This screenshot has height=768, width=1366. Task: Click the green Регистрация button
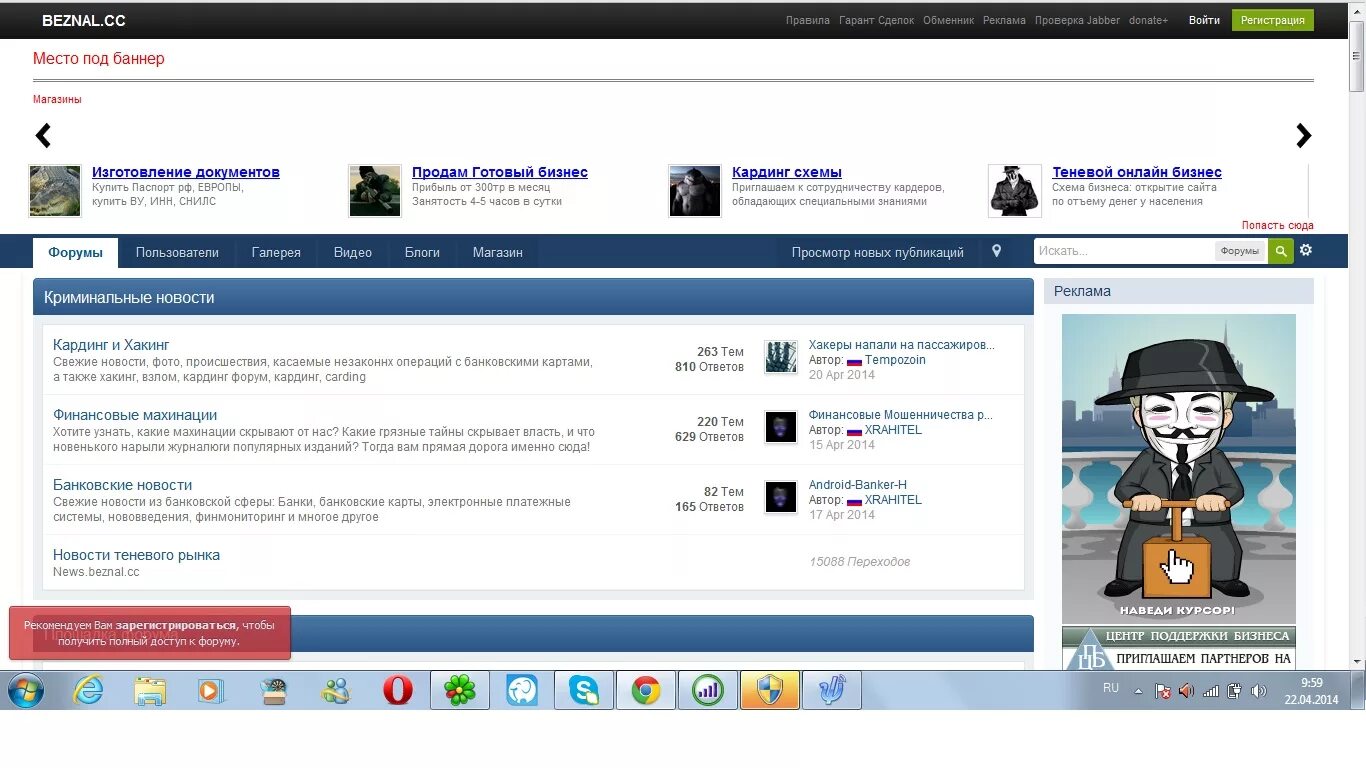tap(1273, 20)
